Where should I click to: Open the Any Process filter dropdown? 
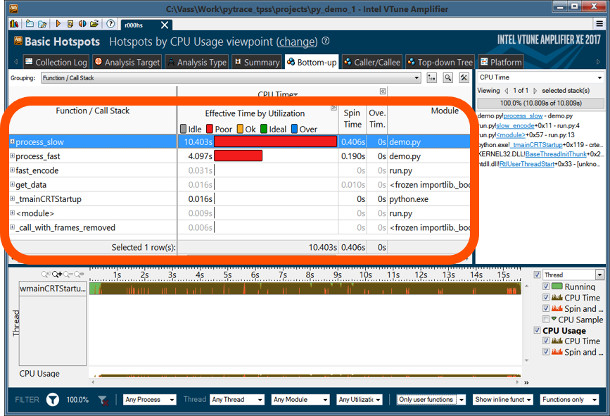click(x=150, y=400)
